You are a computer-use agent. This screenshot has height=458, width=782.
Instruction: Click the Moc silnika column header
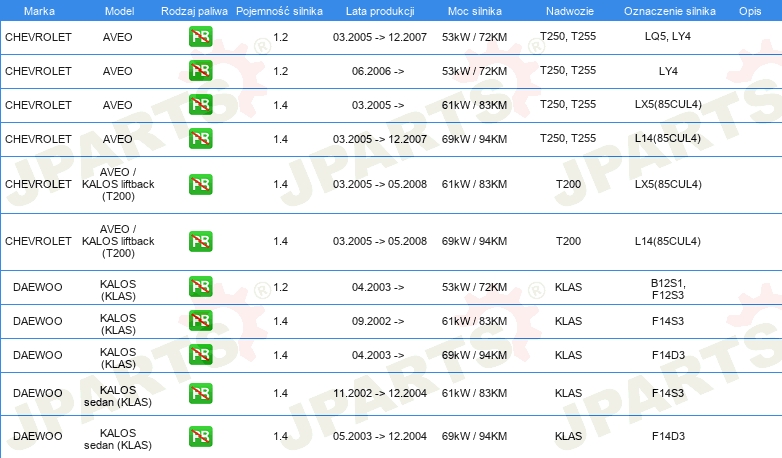click(475, 11)
